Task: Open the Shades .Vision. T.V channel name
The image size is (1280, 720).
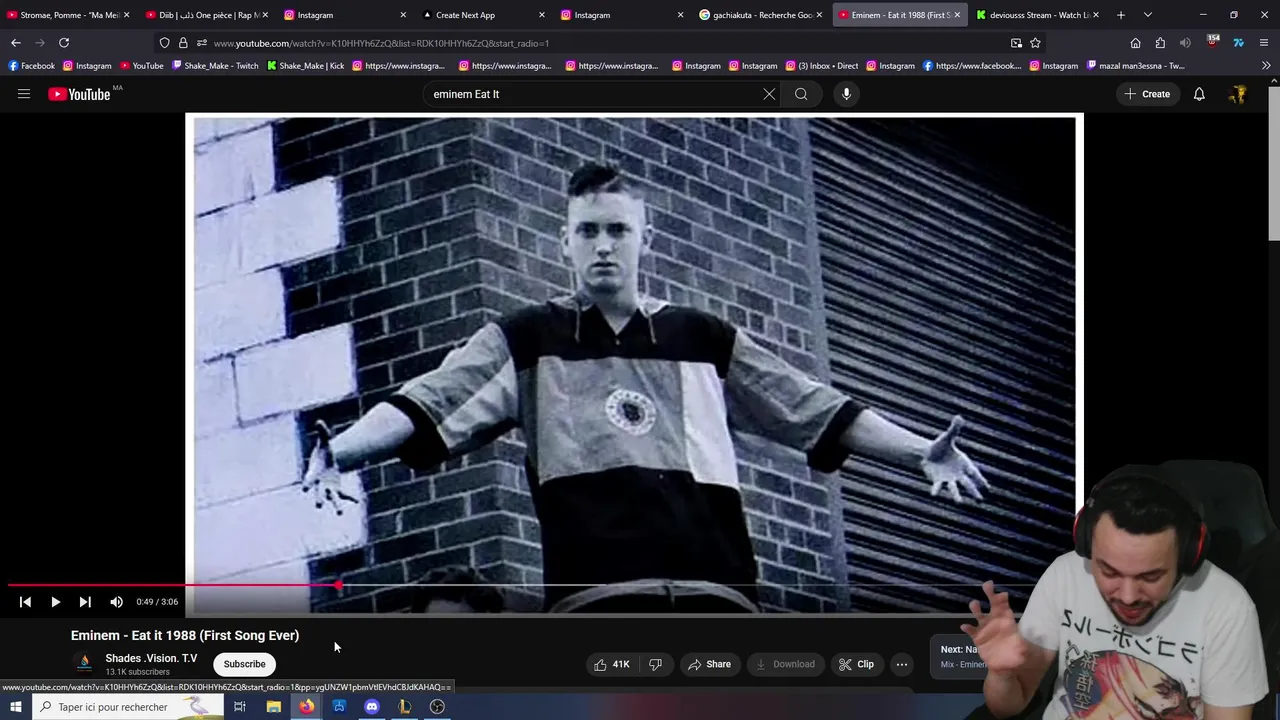Action: (151, 658)
